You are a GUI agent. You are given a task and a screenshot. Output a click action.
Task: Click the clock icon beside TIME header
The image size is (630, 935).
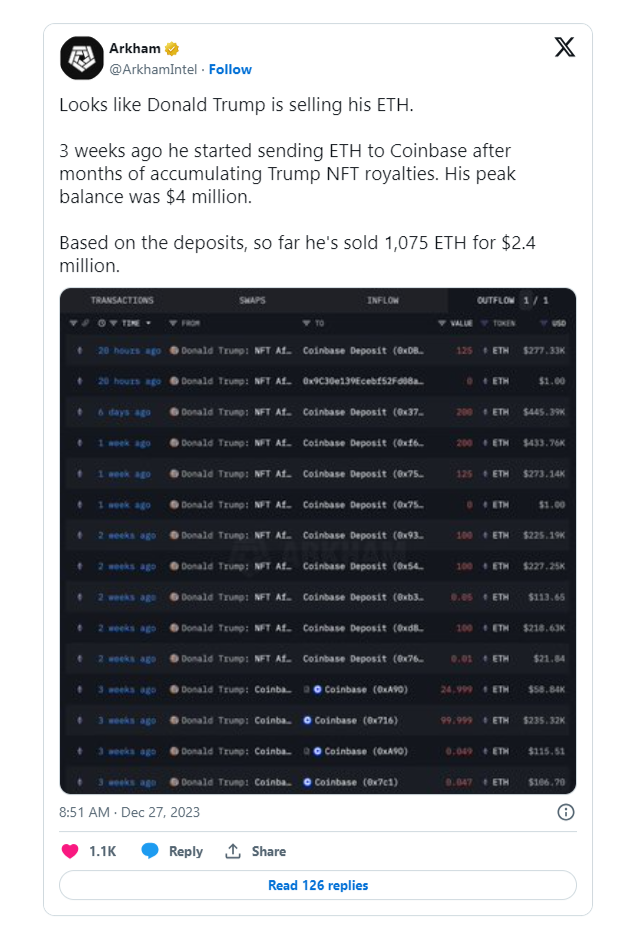pos(99,324)
